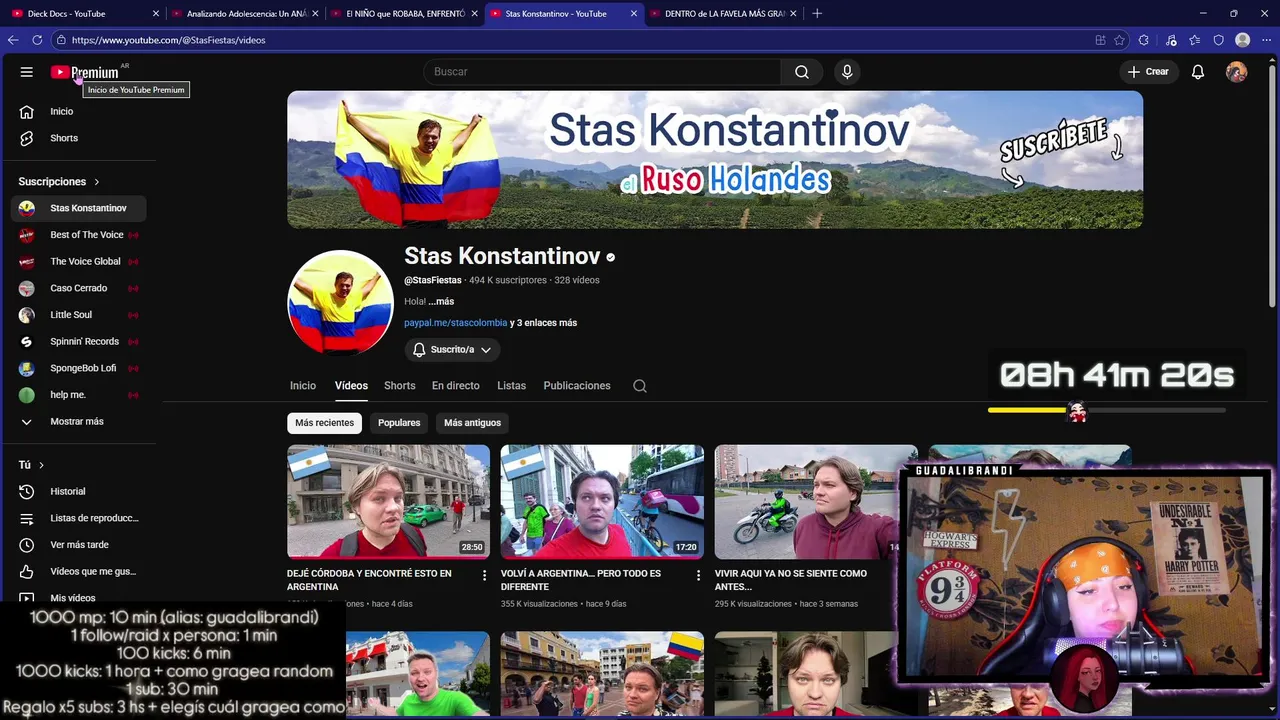This screenshot has height=720, width=1280.
Task: Open SpongeBob Lofi subscription
Action: coord(80,368)
